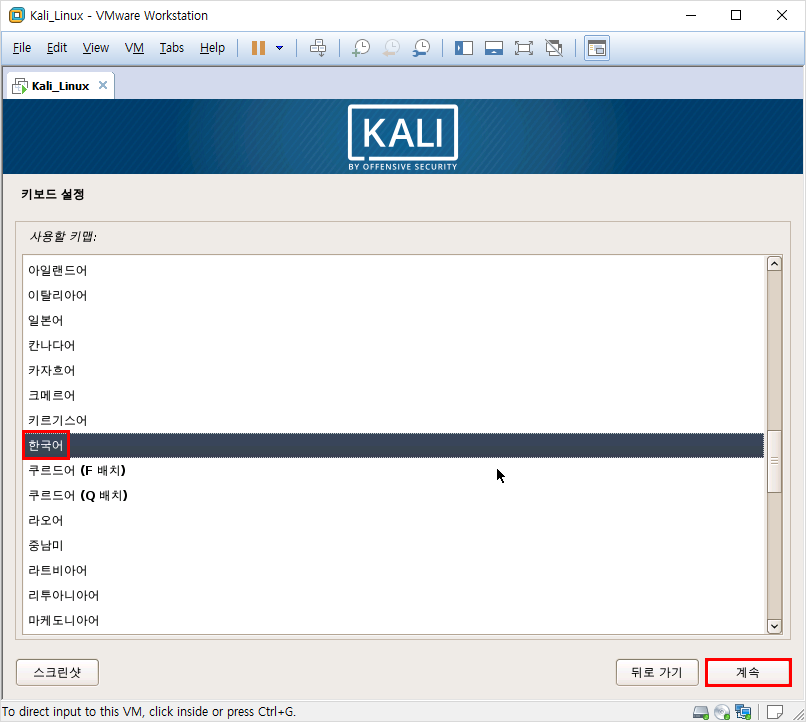Click the network adapter status icon
The image size is (806, 722).
(743, 712)
